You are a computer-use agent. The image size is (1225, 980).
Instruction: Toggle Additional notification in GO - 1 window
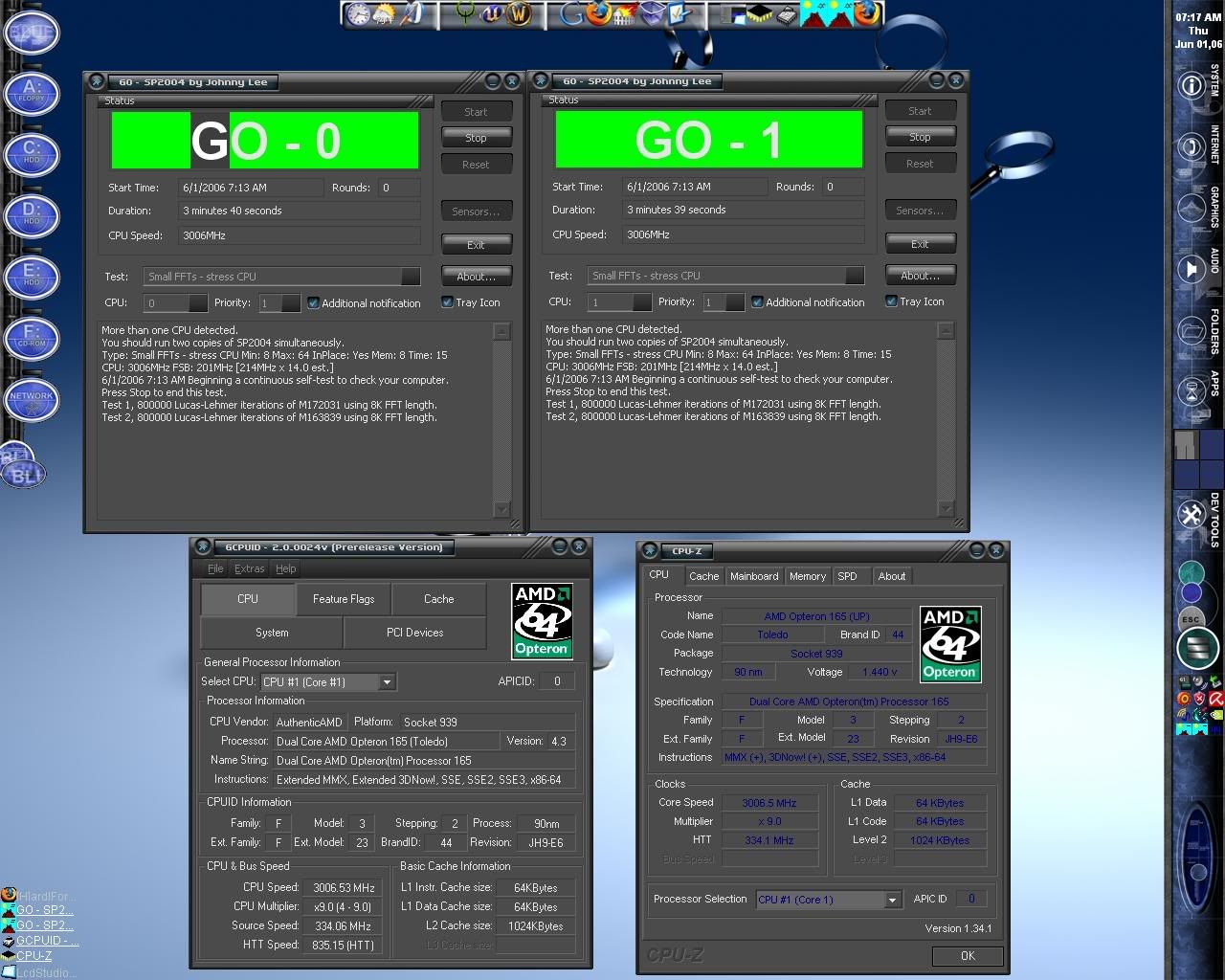point(808,302)
